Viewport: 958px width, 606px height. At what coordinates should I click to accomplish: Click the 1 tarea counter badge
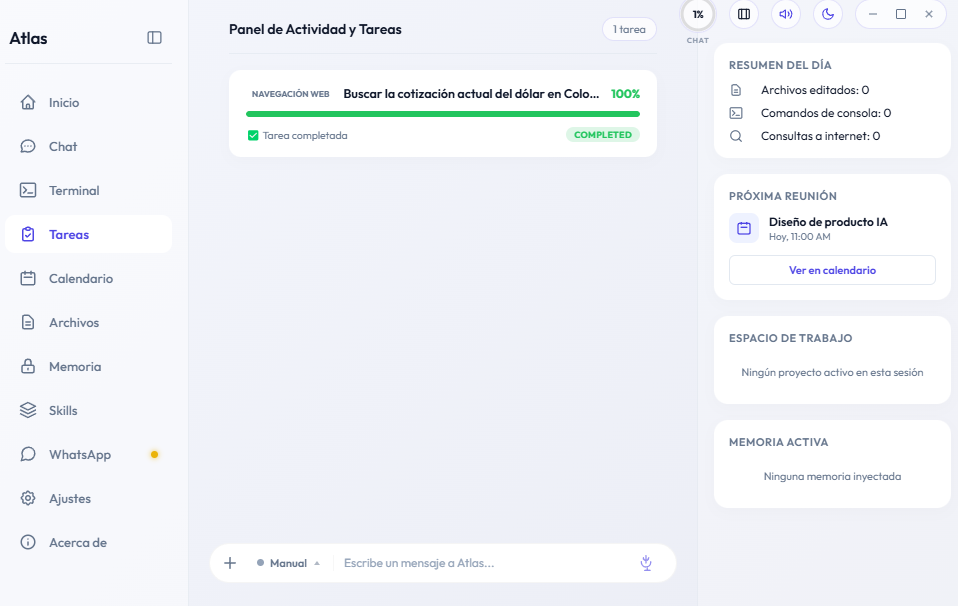(x=629, y=29)
